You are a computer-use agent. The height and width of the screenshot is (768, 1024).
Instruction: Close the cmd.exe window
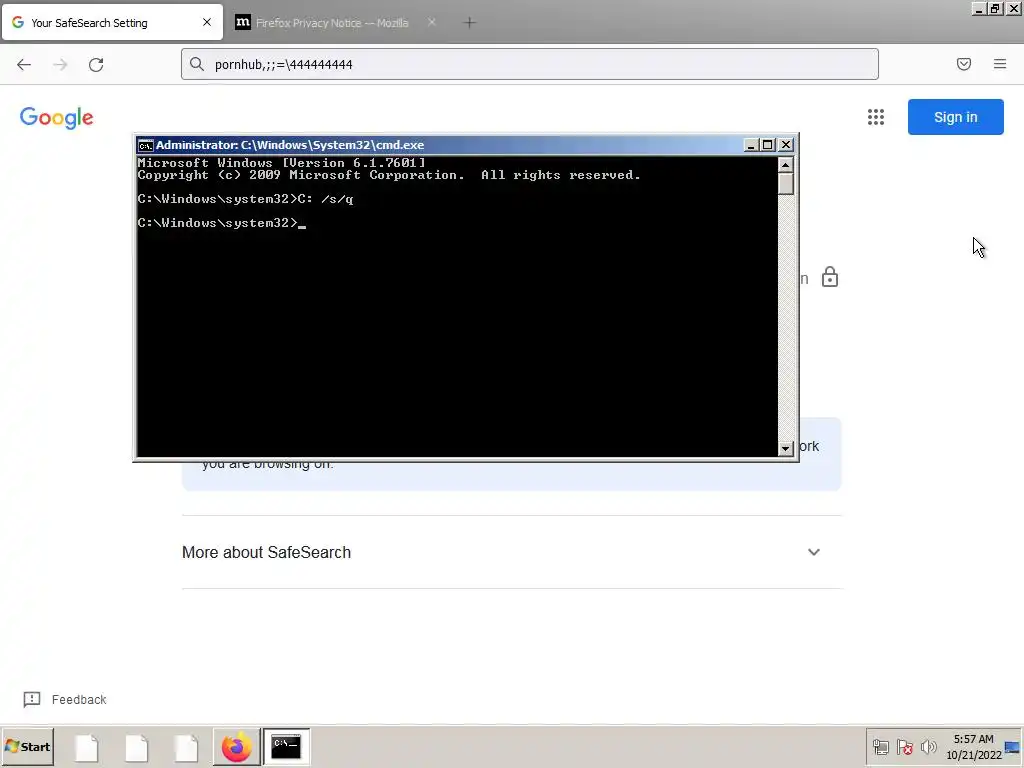pyautogui.click(x=786, y=145)
